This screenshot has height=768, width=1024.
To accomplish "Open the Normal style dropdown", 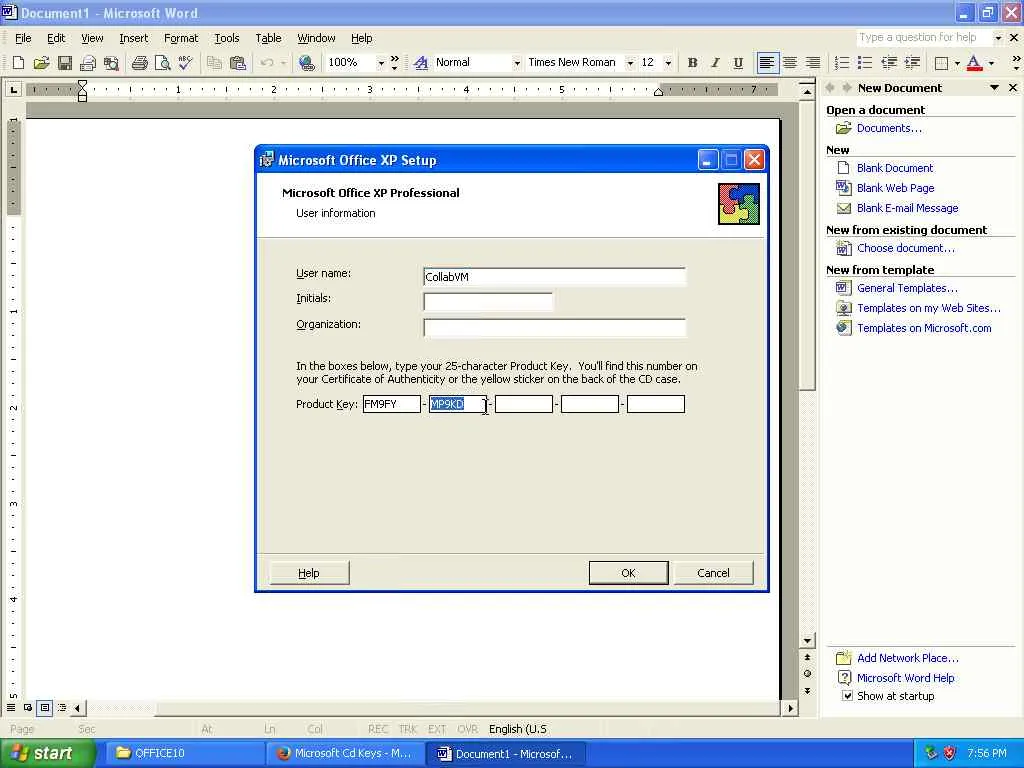I will tap(517, 63).
